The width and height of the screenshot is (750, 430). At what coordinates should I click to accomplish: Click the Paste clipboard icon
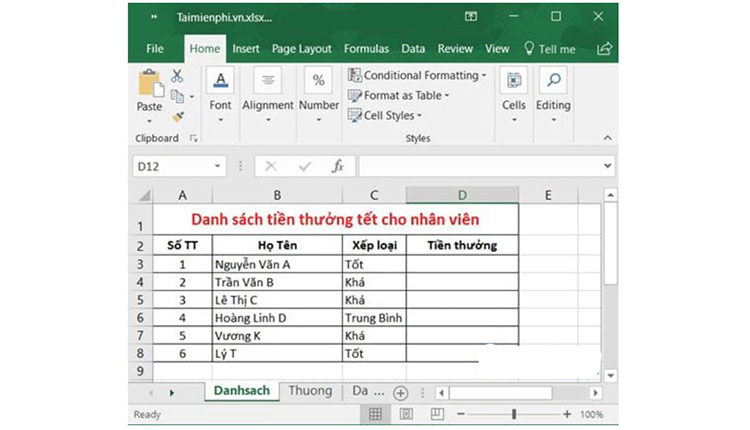click(x=151, y=83)
